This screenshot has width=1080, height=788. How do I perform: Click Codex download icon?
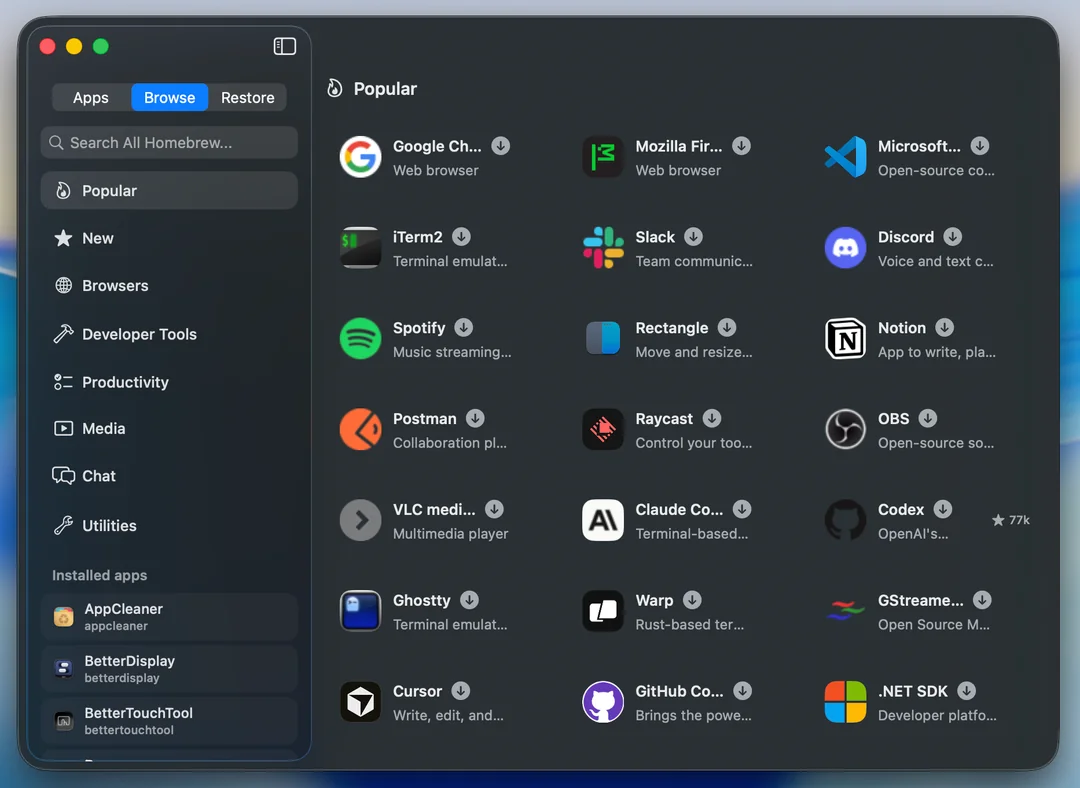click(x=943, y=510)
